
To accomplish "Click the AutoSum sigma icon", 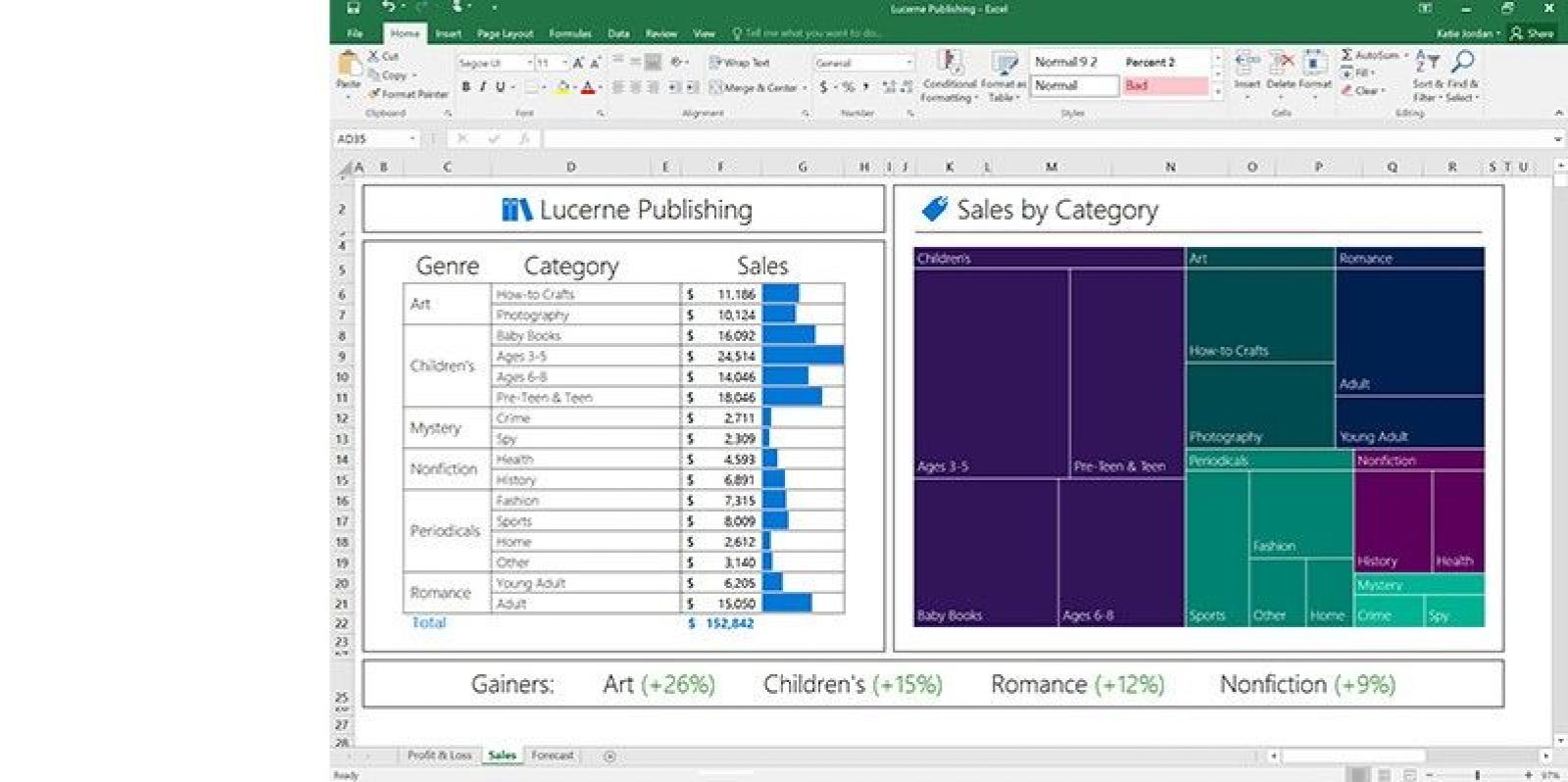I will (x=1347, y=55).
